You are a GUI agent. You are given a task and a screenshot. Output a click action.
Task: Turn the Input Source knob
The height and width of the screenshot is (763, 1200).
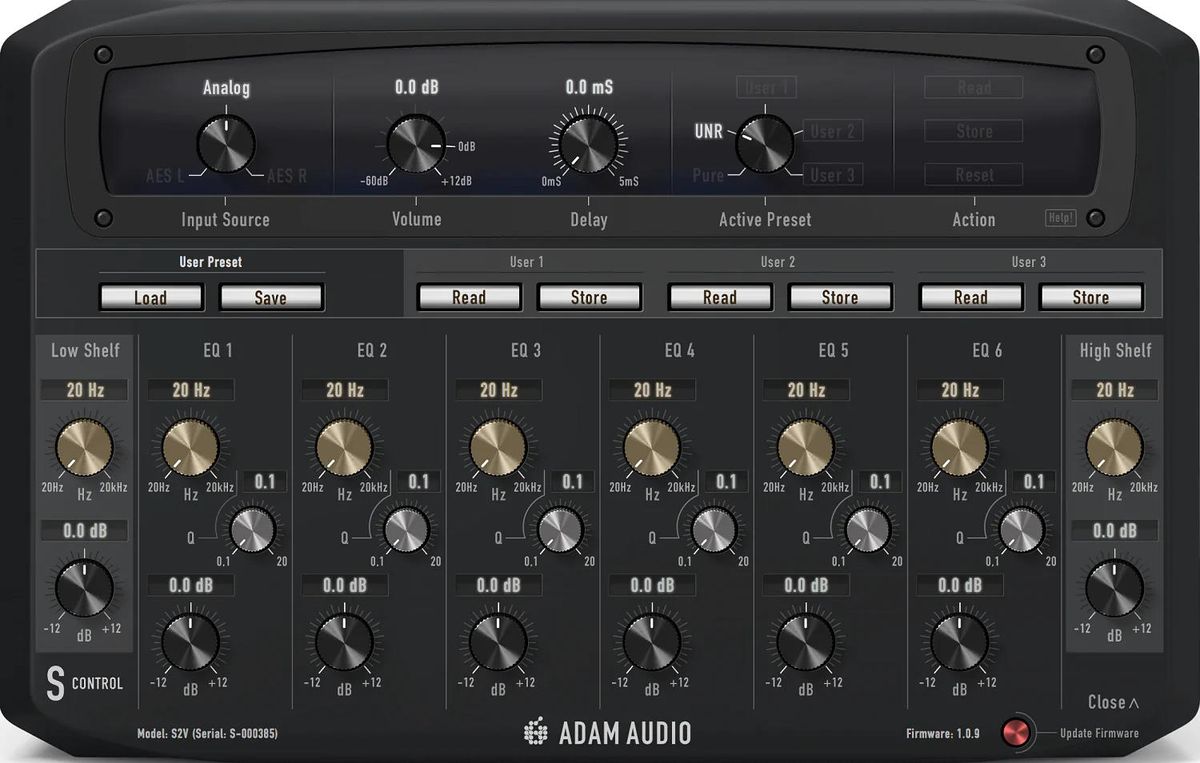tap(227, 143)
